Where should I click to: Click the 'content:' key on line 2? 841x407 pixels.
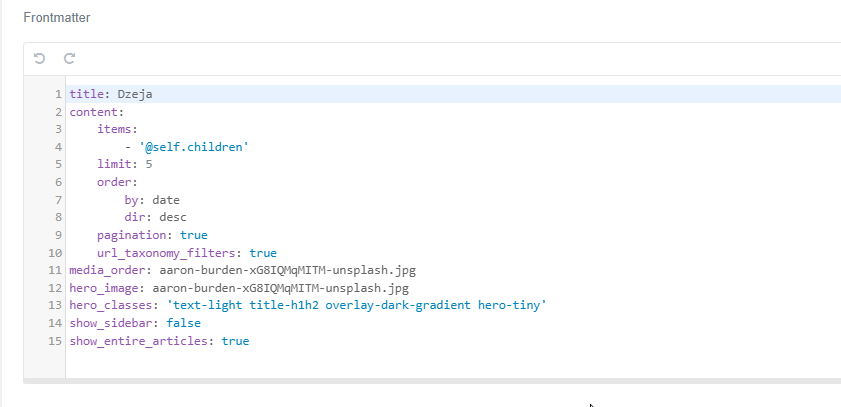[x=97, y=112]
